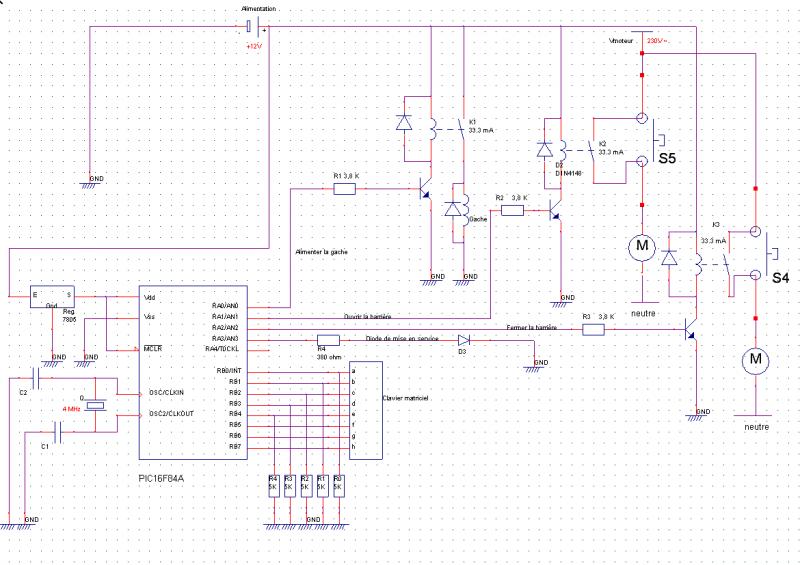
Task: Click the 4 MHz crystal symbol
Action: [x=95, y=406]
